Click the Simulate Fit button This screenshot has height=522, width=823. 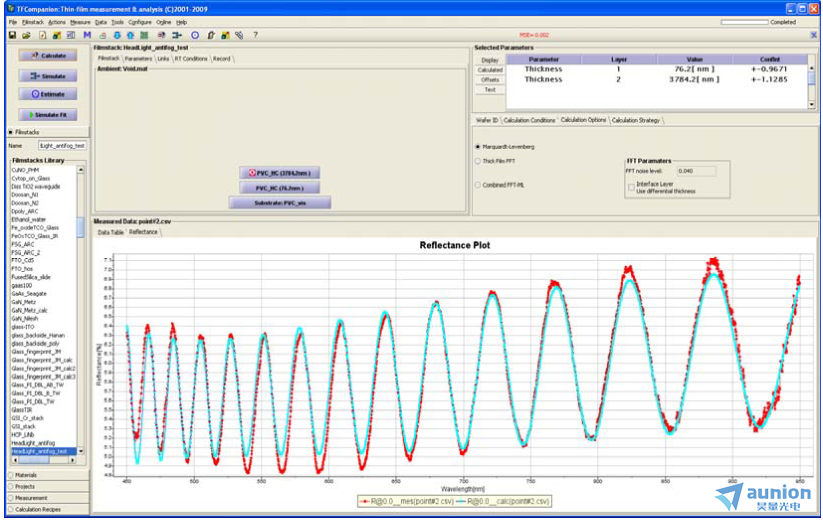tap(48, 114)
